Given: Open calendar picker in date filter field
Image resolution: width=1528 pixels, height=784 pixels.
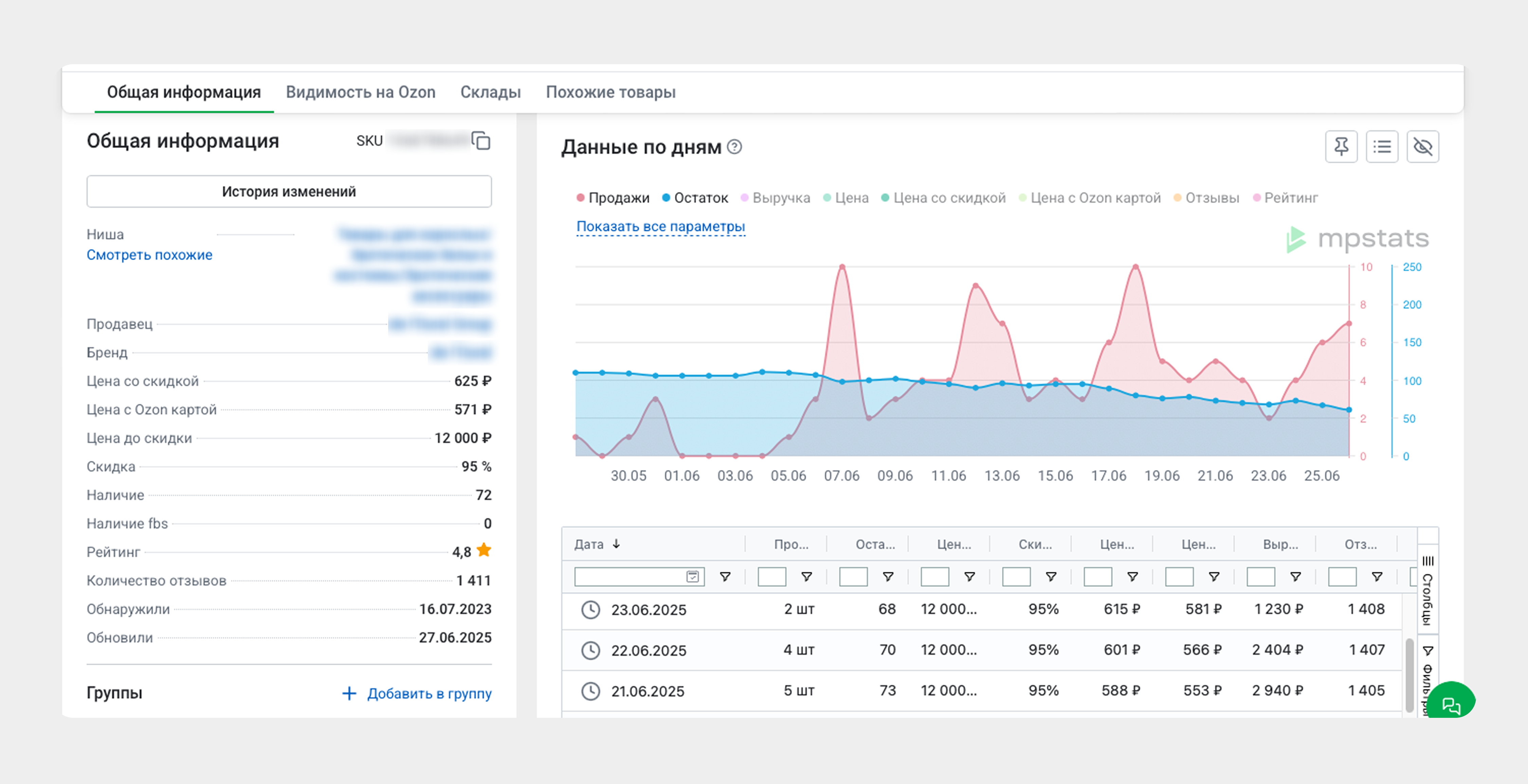Looking at the screenshot, I should pos(692,576).
